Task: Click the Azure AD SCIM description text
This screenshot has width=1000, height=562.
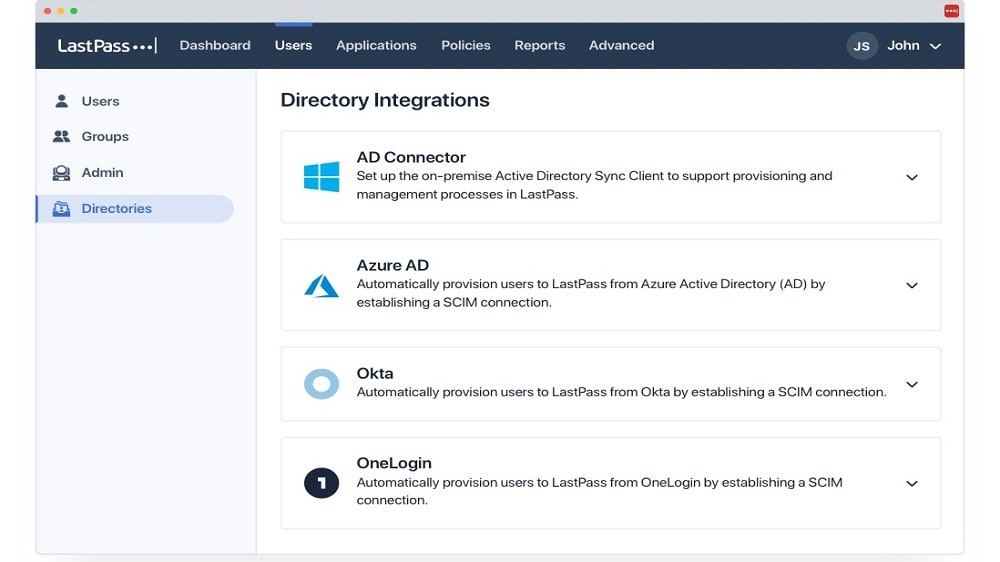Action: point(591,293)
